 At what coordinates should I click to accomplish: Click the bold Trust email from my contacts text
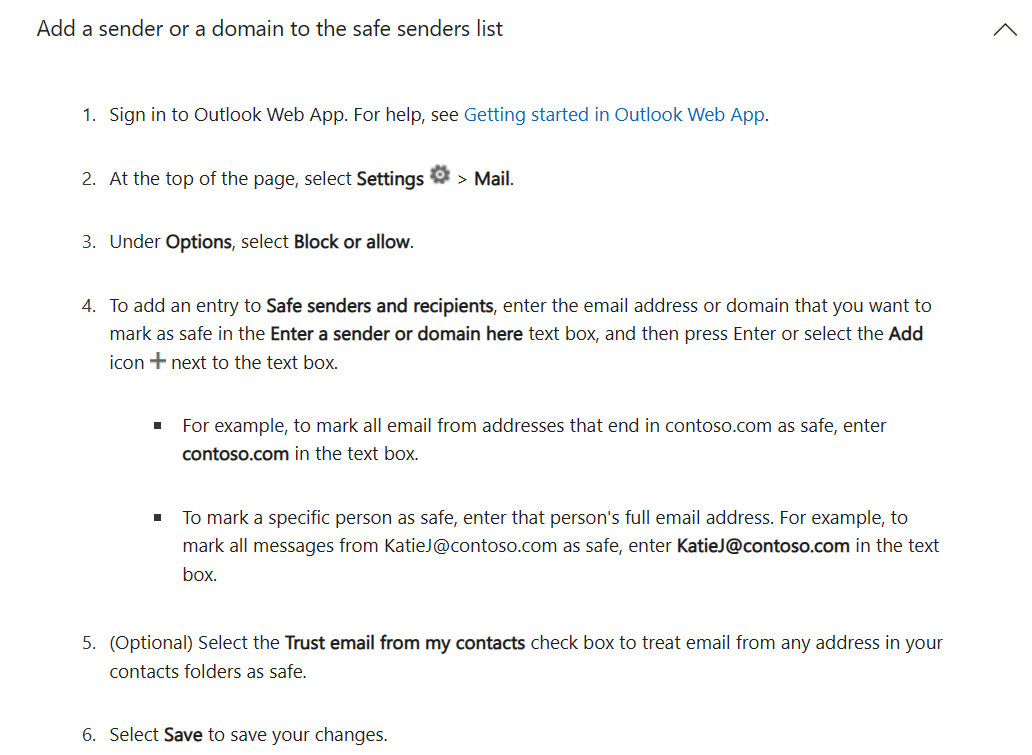point(405,643)
